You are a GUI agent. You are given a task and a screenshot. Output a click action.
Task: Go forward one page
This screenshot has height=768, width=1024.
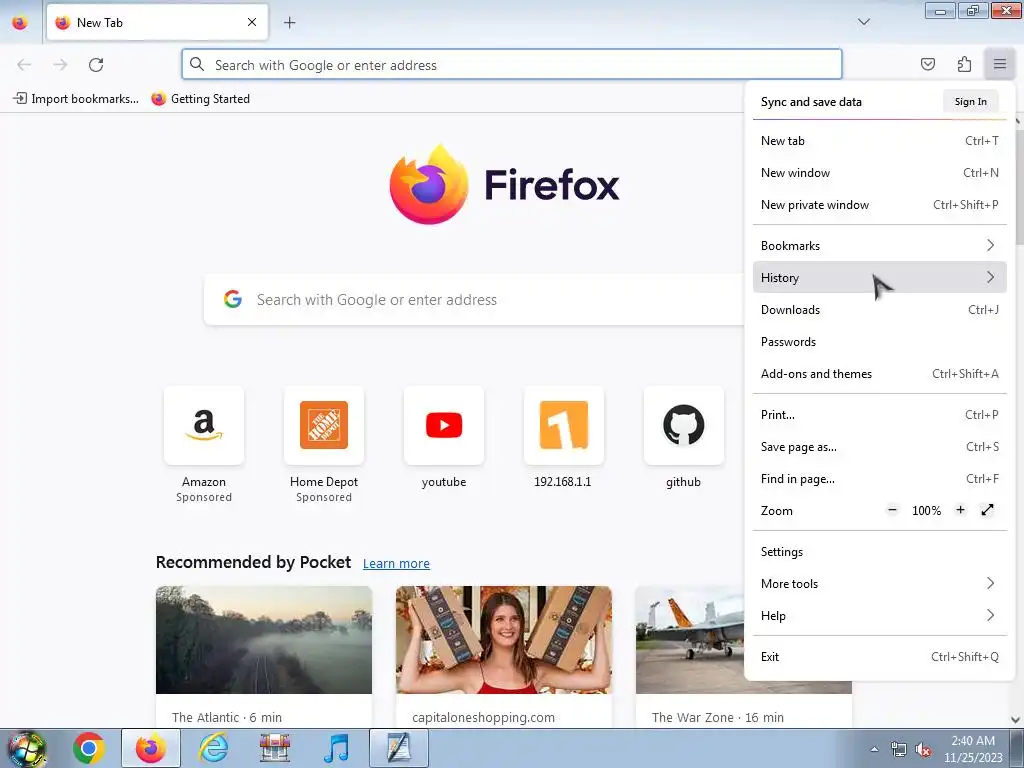click(x=60, y=65)
